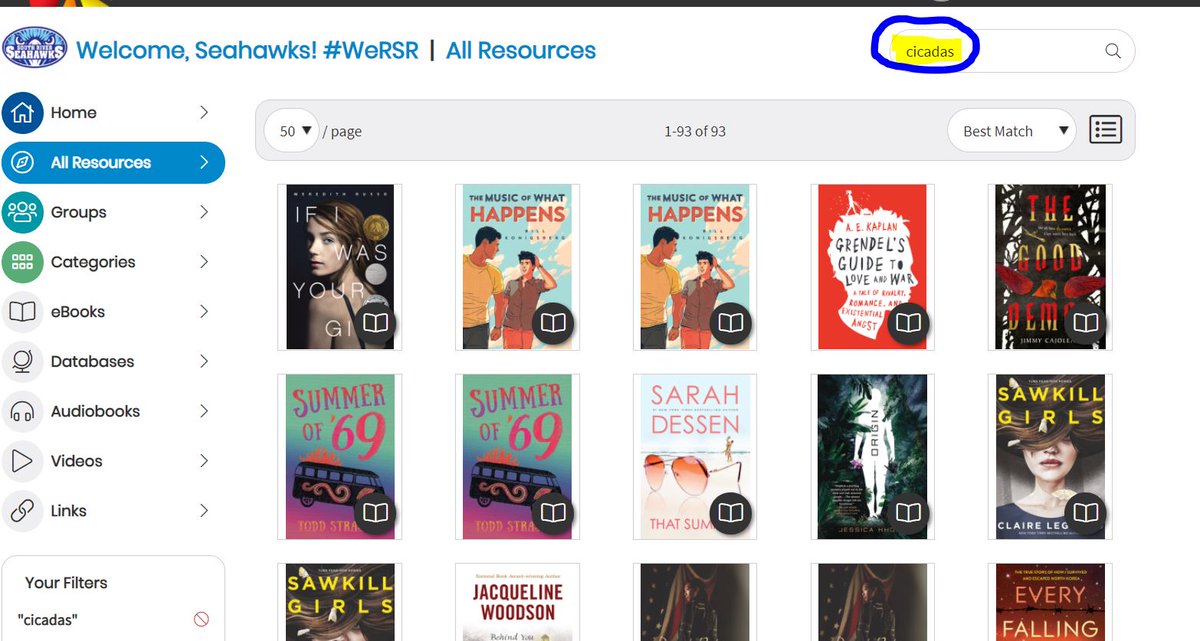
Task: Select All Resources in sidebar
Action: [113, 163]
